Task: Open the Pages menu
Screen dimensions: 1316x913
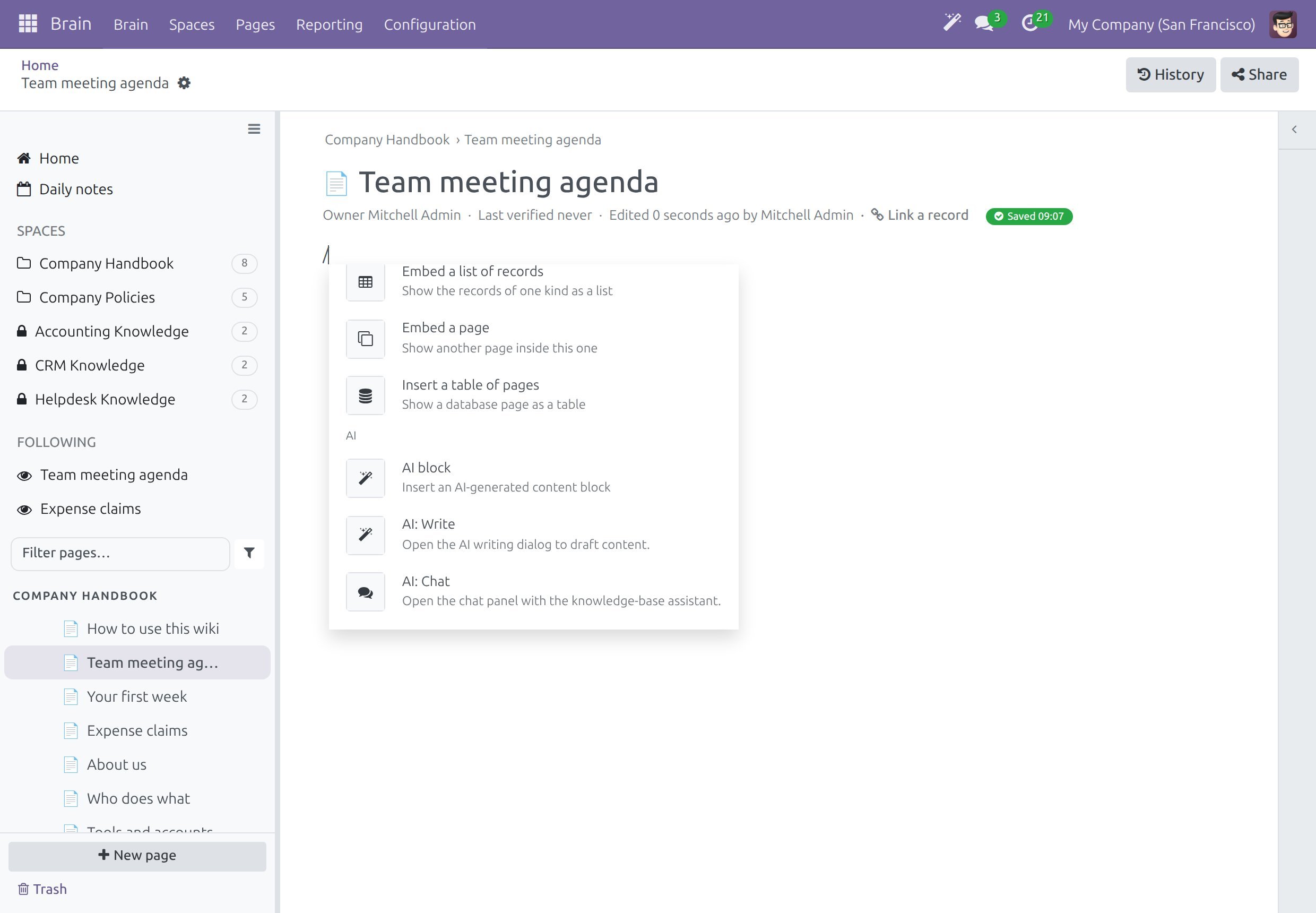Action: tap(255, 24)
